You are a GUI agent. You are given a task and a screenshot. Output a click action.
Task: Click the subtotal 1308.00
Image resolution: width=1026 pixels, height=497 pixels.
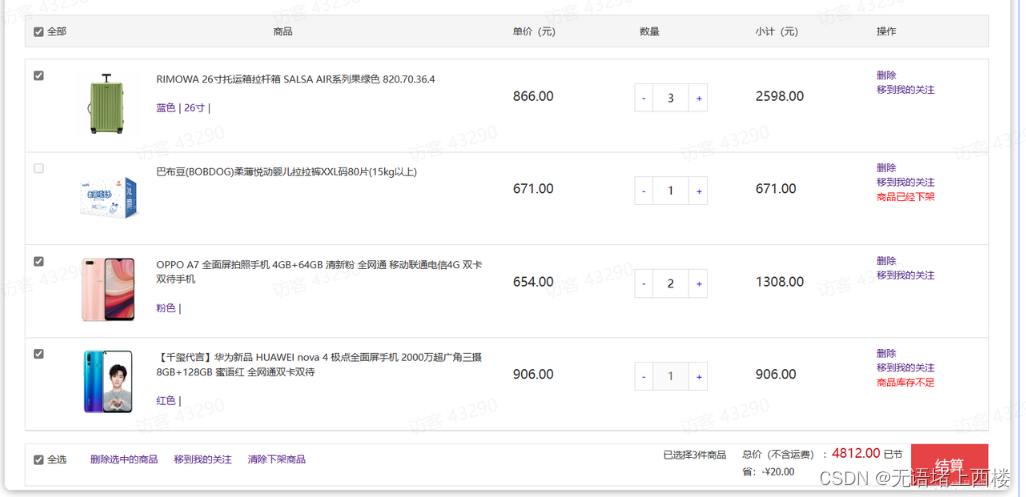(x=780, y=282)
